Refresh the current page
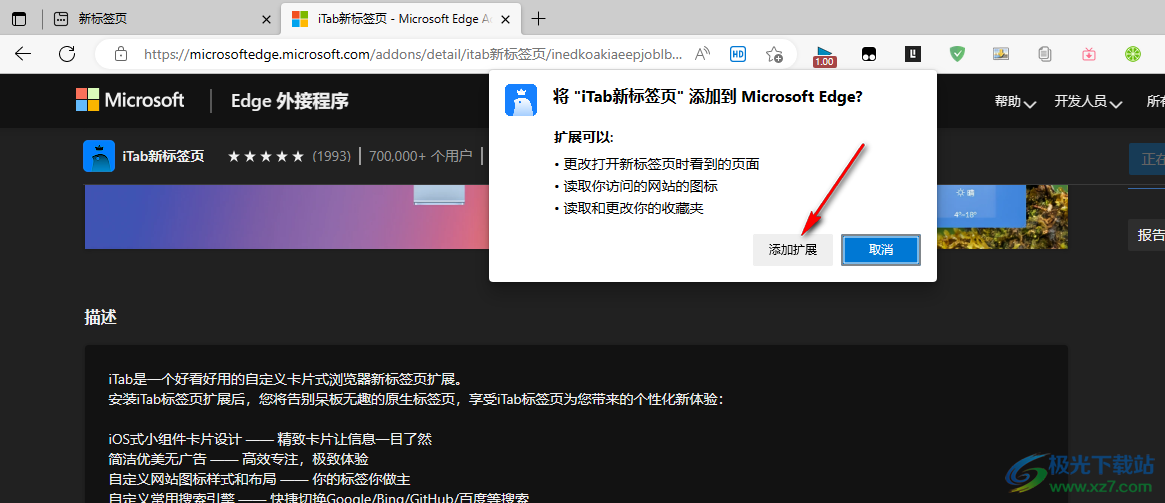 pyautogui.click(x=67, y=53)
